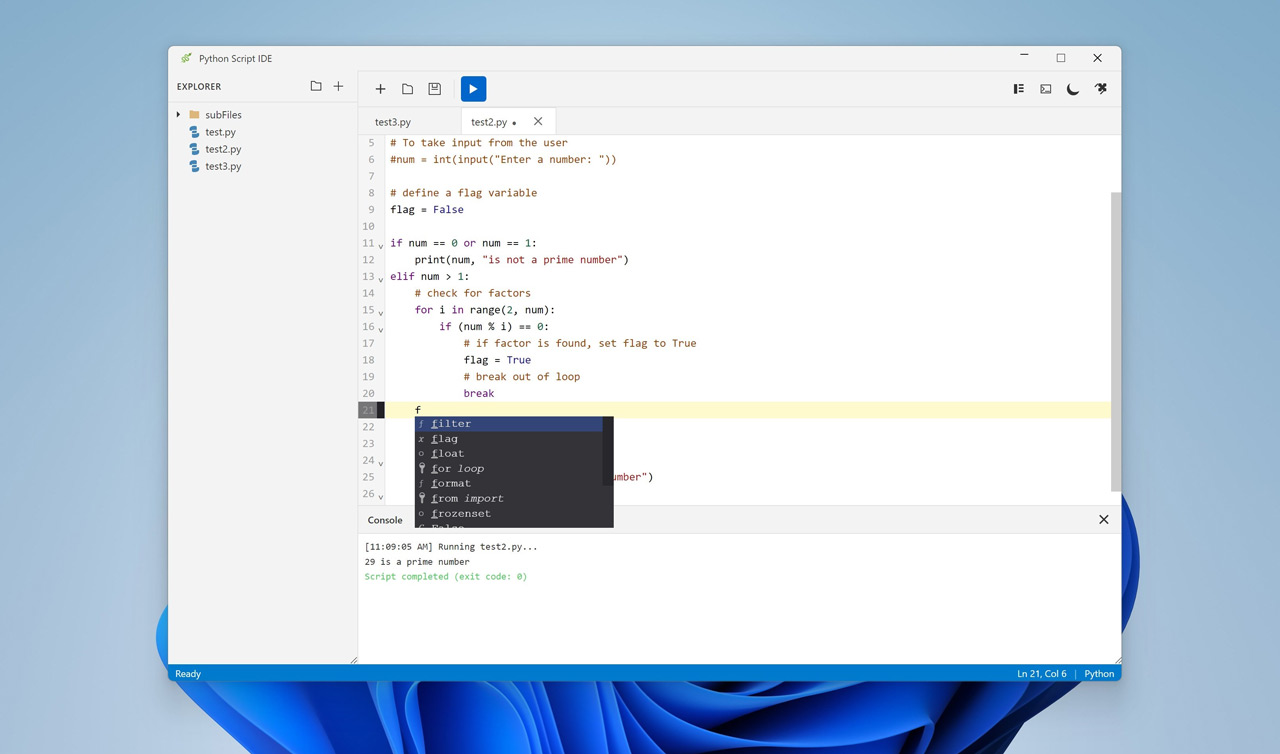Click line number 21 in the gutter

pyautogui.click(x=368, y=410)
